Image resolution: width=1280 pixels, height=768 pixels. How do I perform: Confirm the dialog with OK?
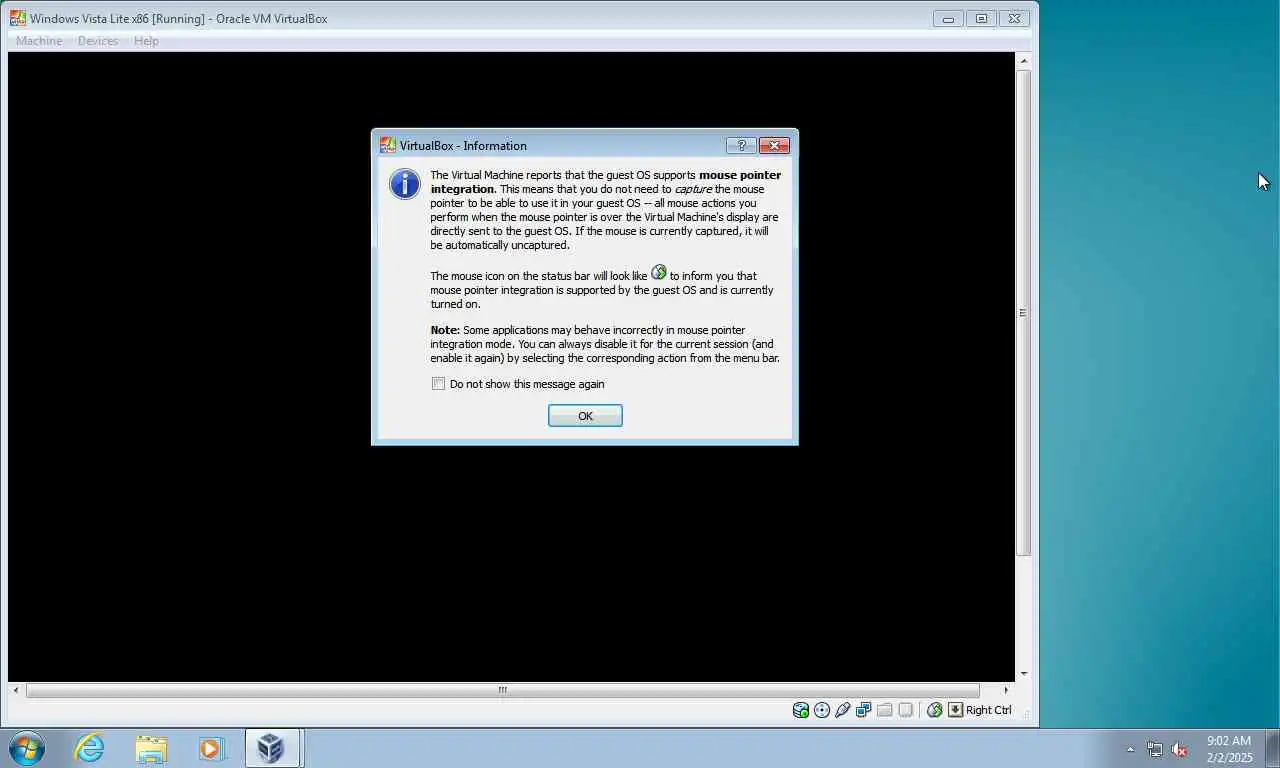(585, 415)
